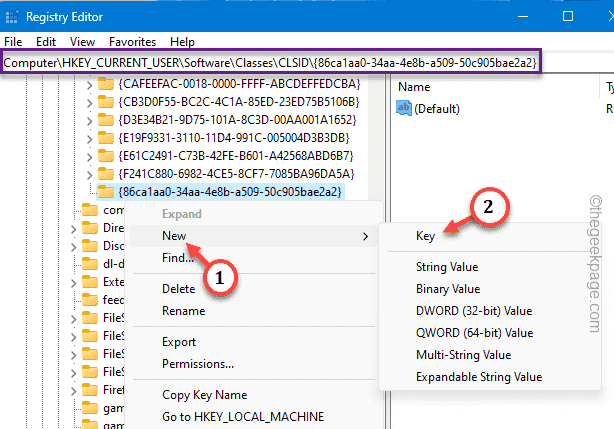Screen dimensions: 614x429
Task: Click the Registry Editor app icon in title bar
Action: [x=12, y=17]
